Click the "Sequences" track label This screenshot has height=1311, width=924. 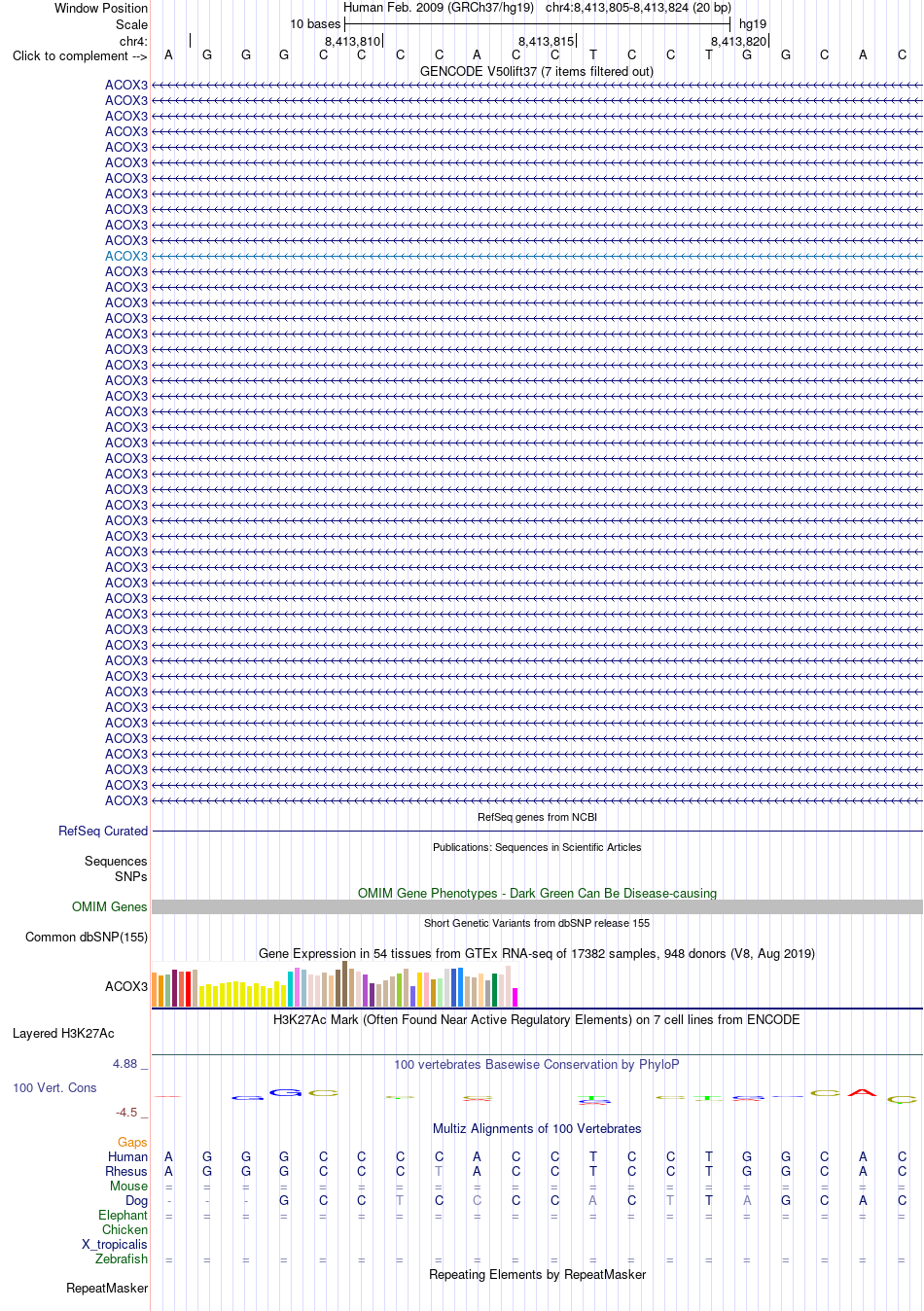[x=116, y=861]
